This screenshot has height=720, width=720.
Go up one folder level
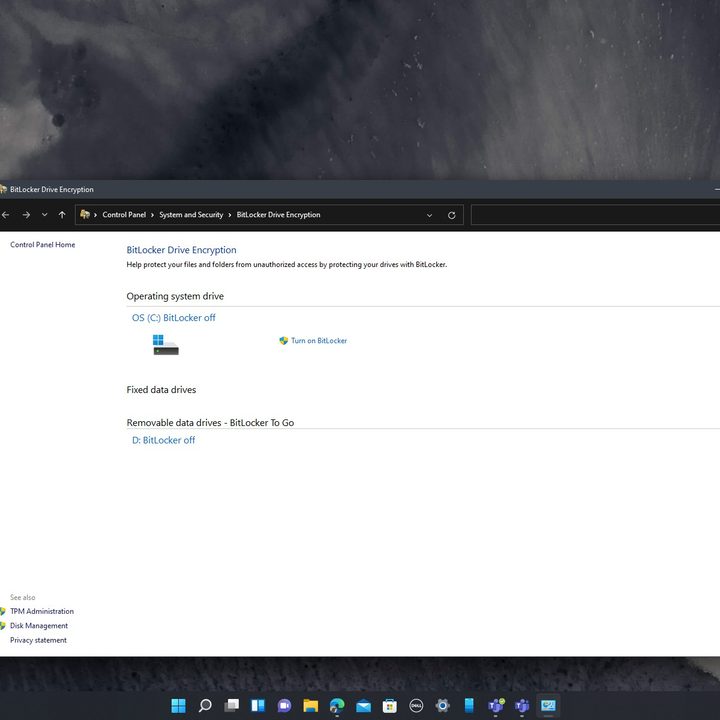click(62, 214)
